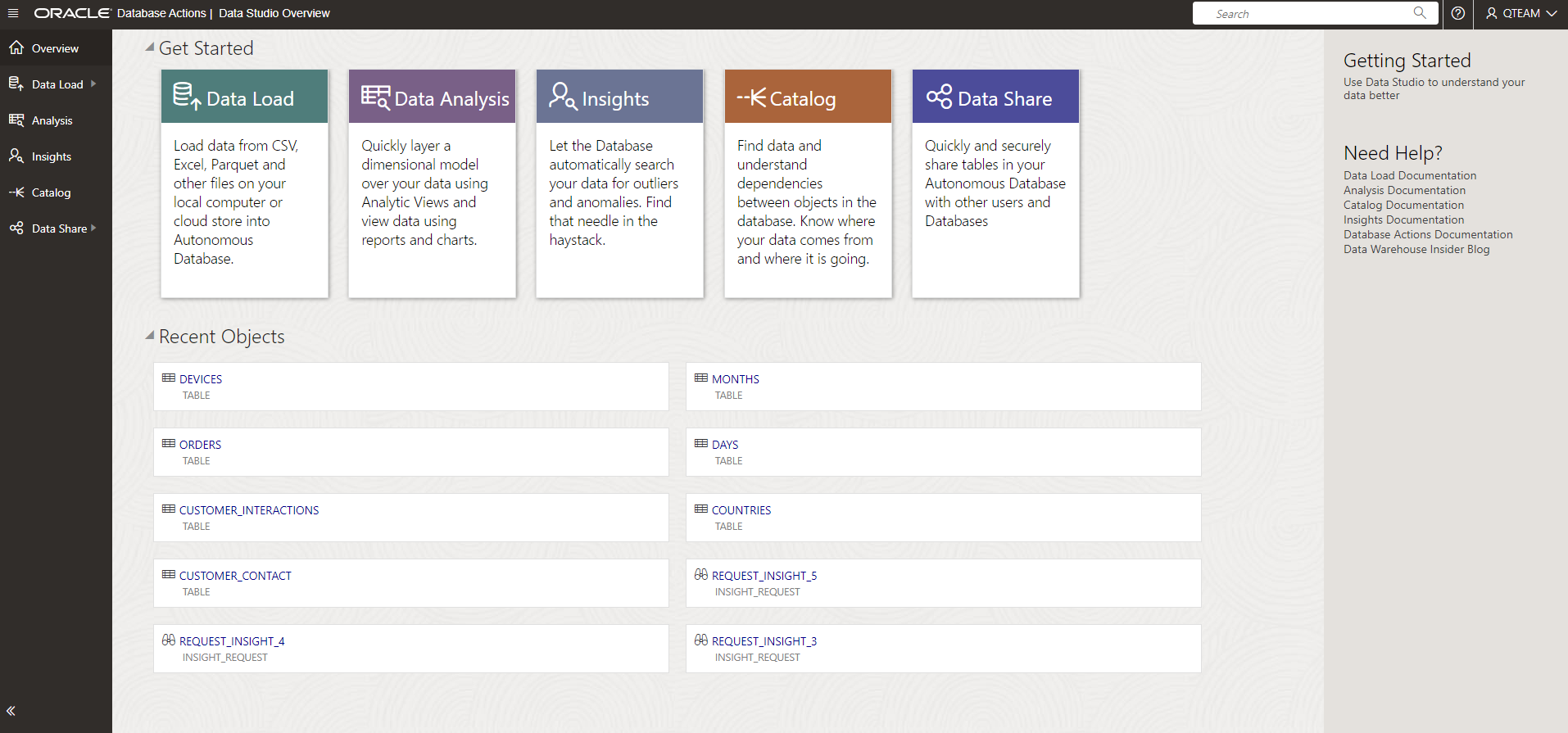The image size is (1568, 733).
Task: Collapse the sidebar with double chevron icon
Action: pos(11,711)
